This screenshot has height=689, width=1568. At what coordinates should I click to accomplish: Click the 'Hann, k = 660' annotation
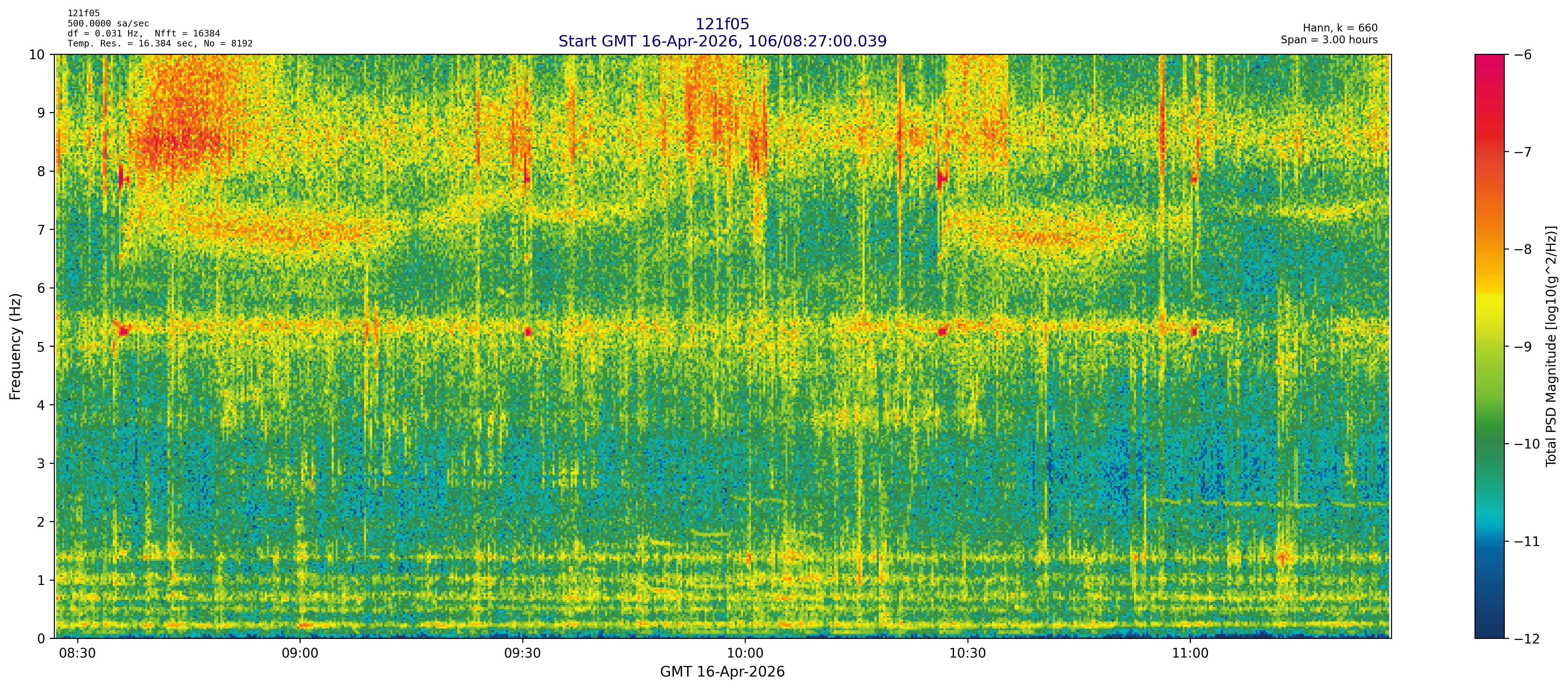tap(1340, 28)
